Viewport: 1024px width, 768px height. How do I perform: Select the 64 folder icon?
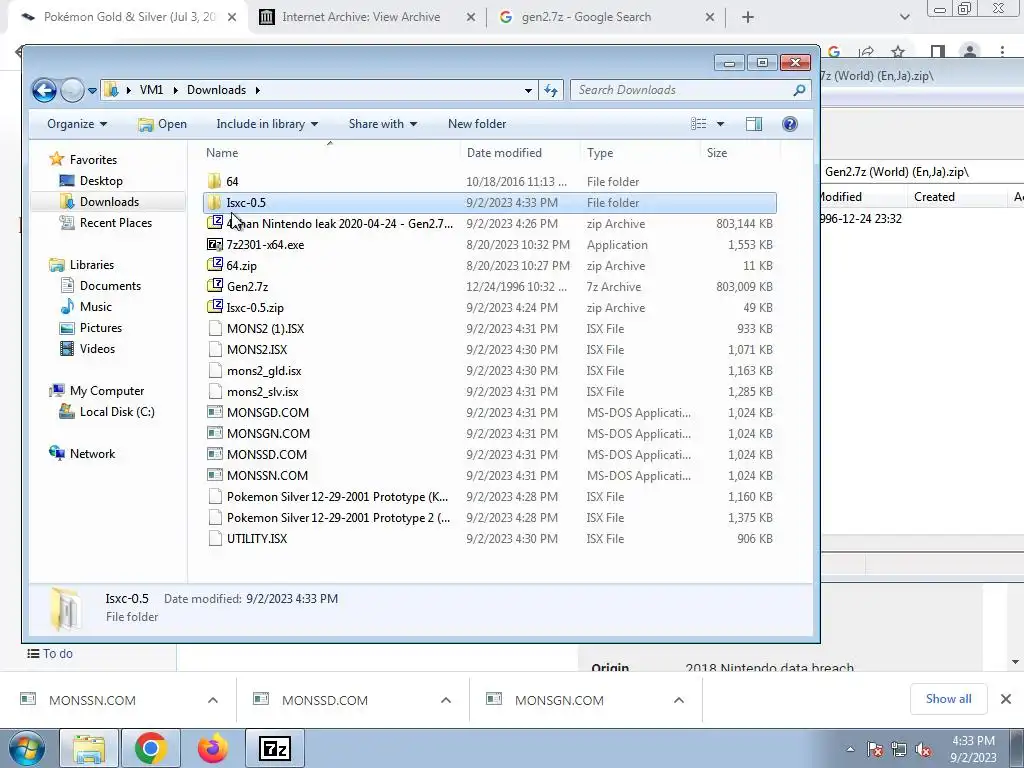214,182
